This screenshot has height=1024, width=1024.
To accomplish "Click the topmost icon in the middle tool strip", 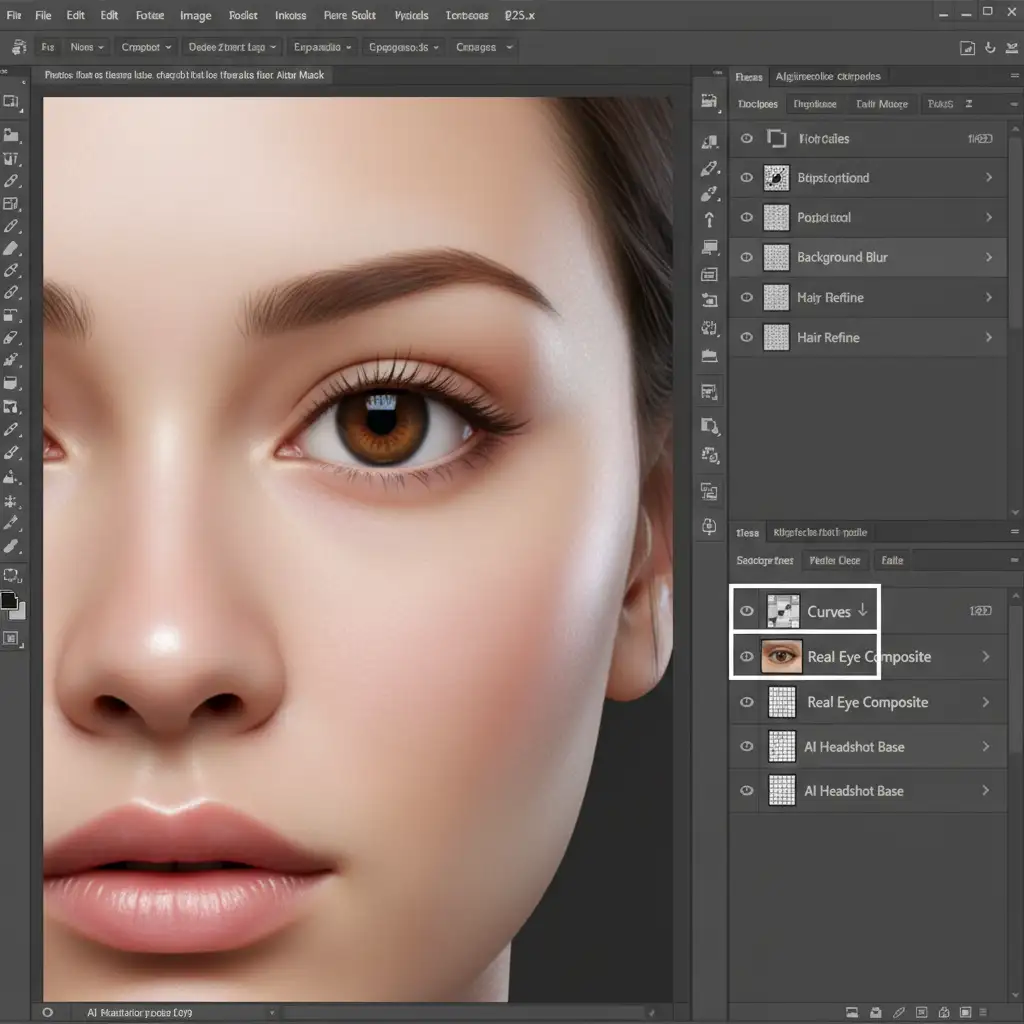I will (x=710, y=100).
